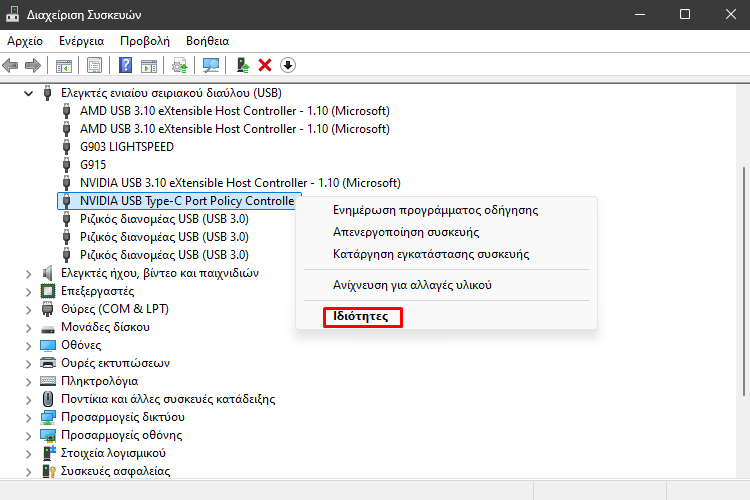Open the Properties sheet toolbar icon
750x500 pixels.
94,65
